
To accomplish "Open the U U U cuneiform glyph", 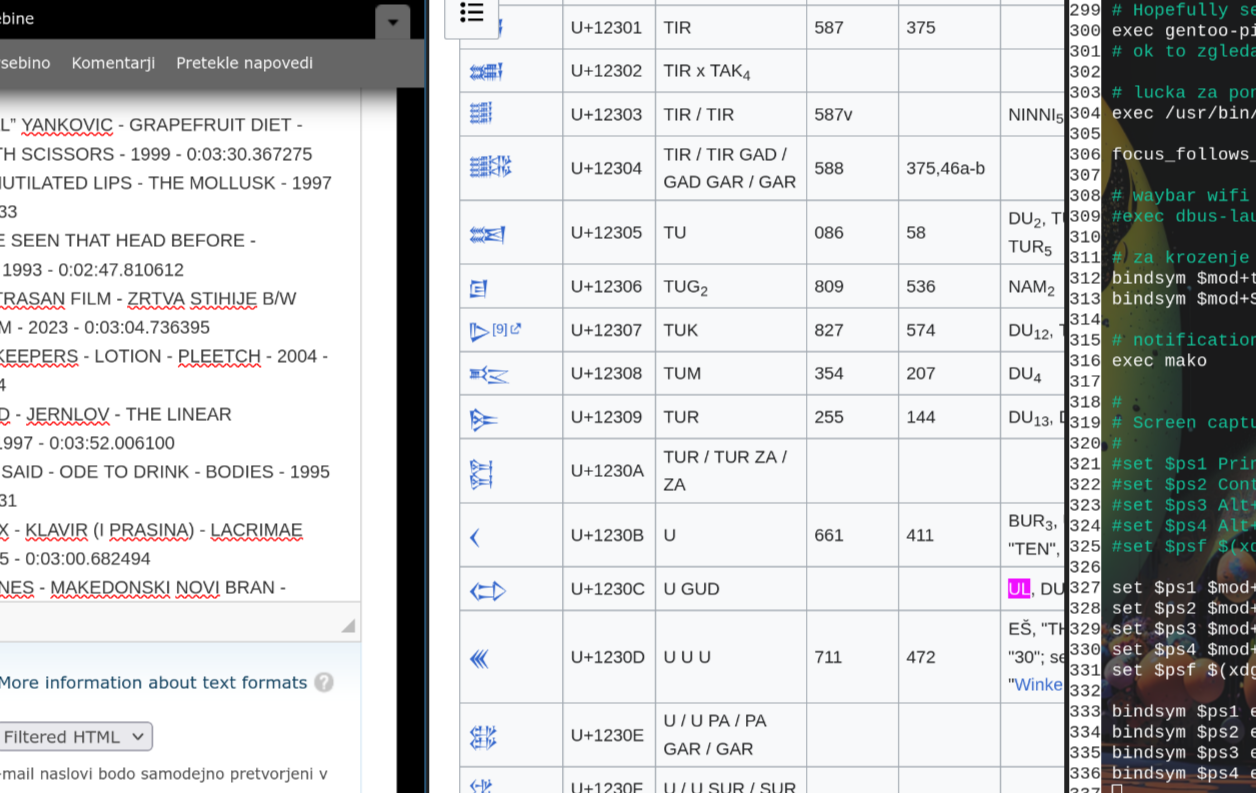I will point(479,658).
